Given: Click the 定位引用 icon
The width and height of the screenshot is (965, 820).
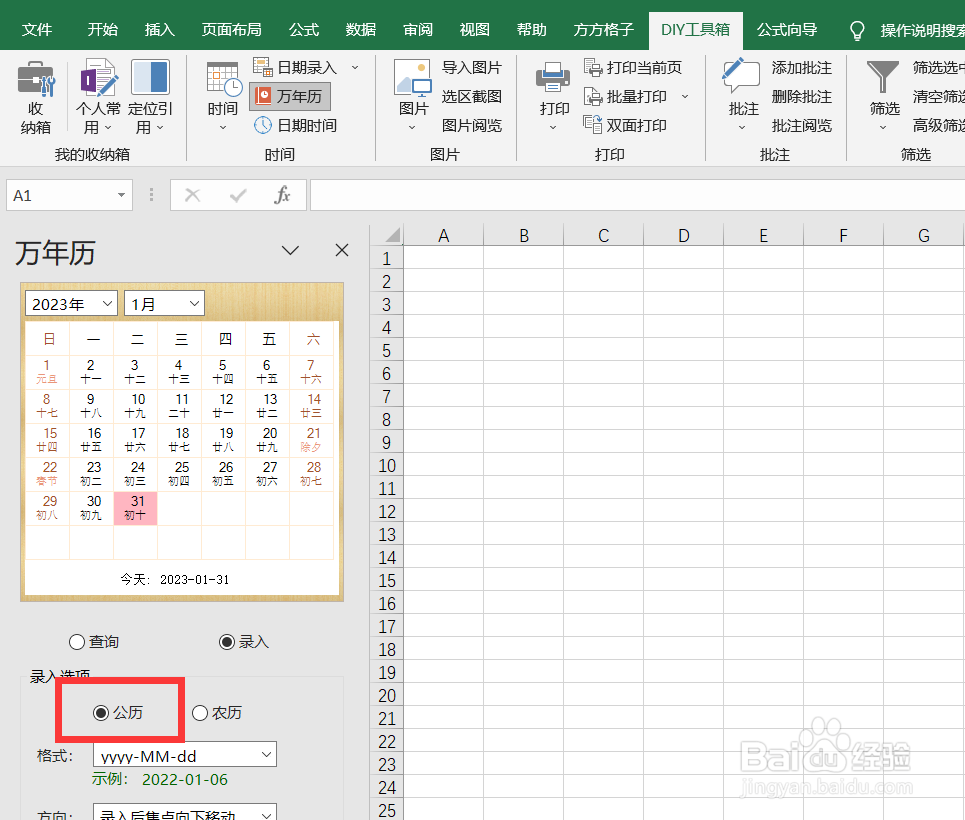Looking at the screenshot, I should [150, 78].
